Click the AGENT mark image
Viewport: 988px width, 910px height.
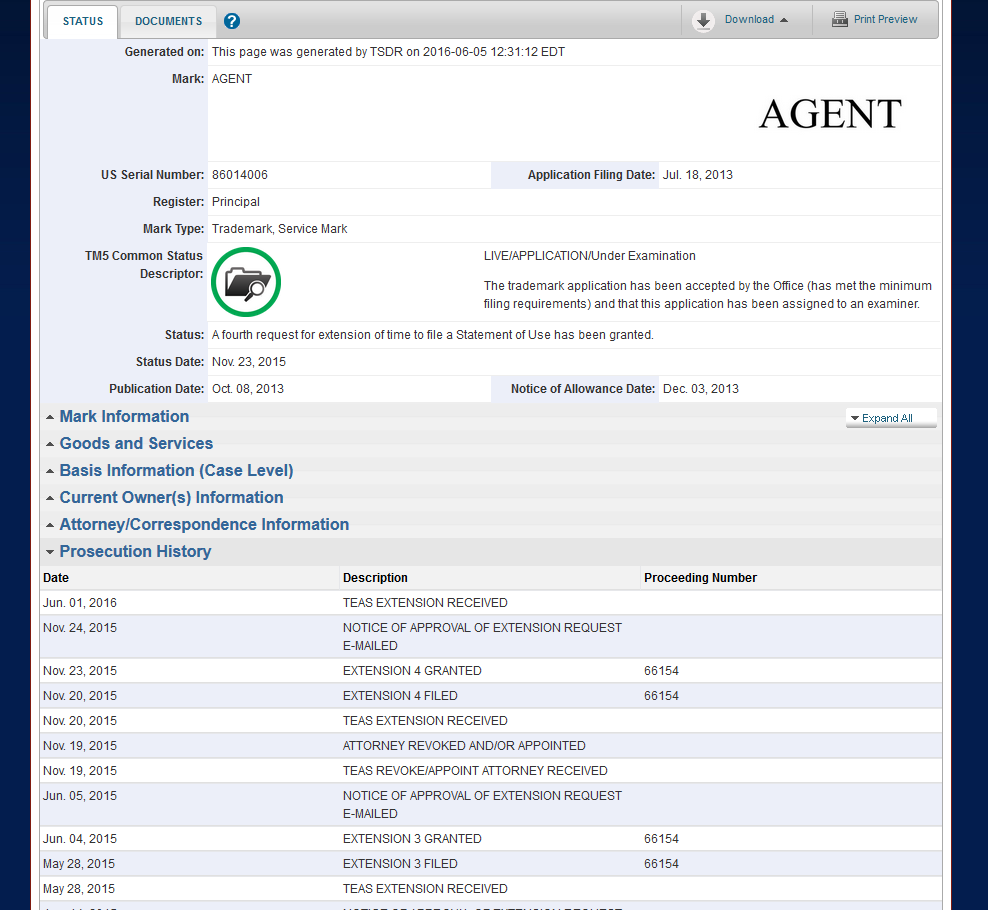(829, 113)
